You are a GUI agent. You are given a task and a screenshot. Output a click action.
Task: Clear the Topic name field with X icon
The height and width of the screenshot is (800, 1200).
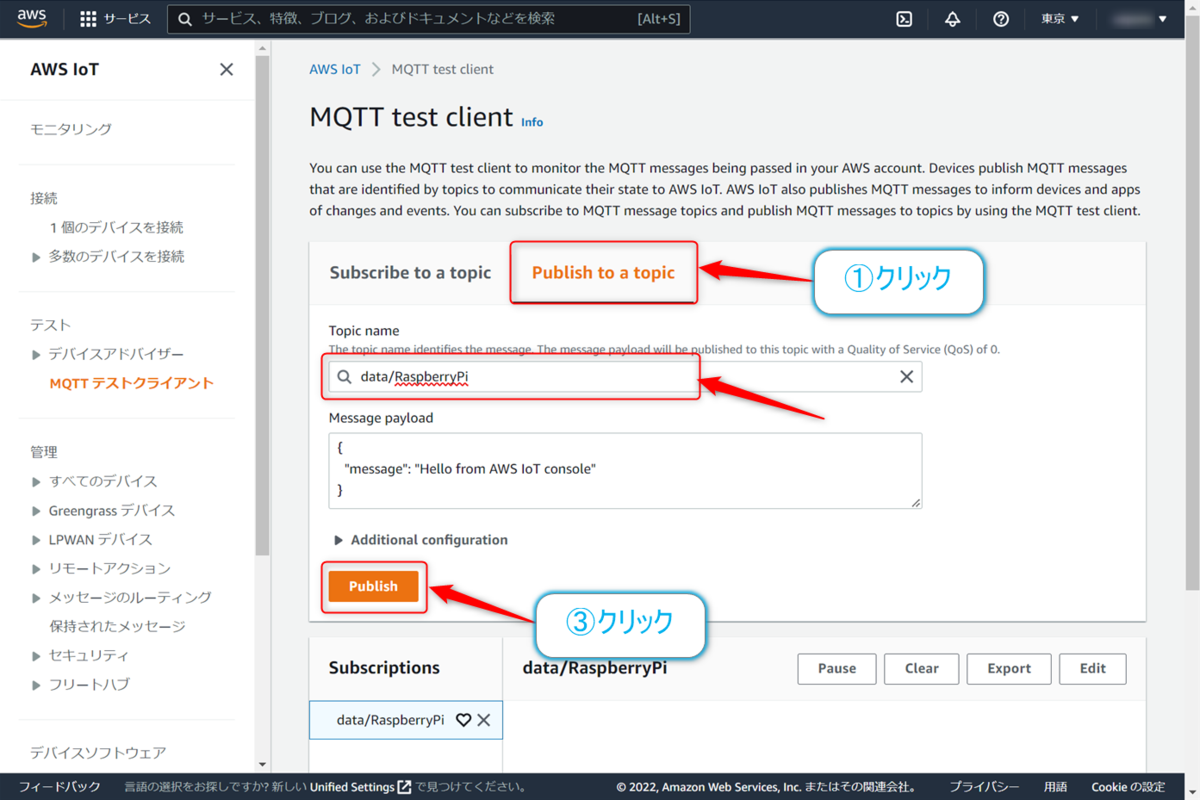point(906,377)
